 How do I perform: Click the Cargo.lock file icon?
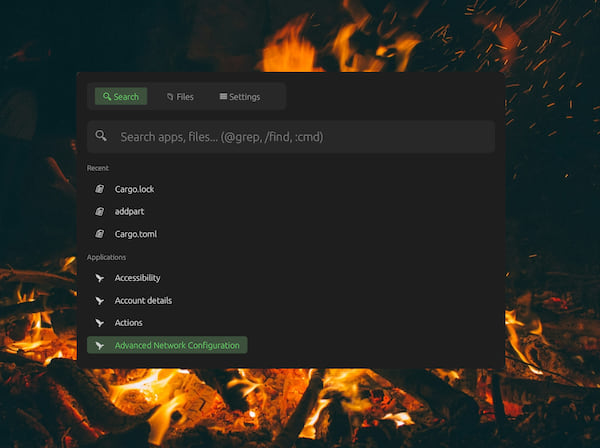(x=99, y=189)
